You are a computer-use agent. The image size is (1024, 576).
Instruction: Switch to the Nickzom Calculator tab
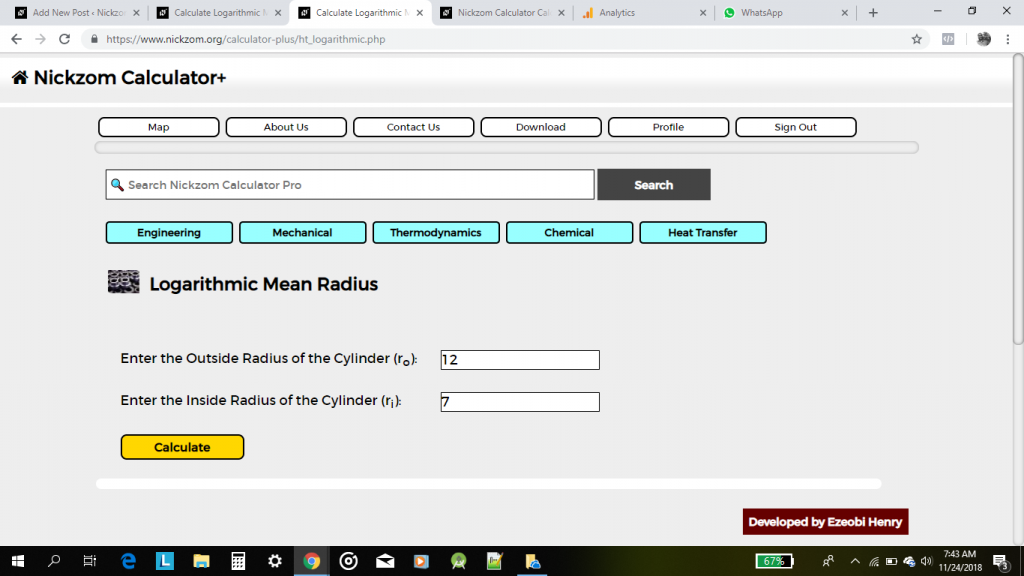click(502, 12)
